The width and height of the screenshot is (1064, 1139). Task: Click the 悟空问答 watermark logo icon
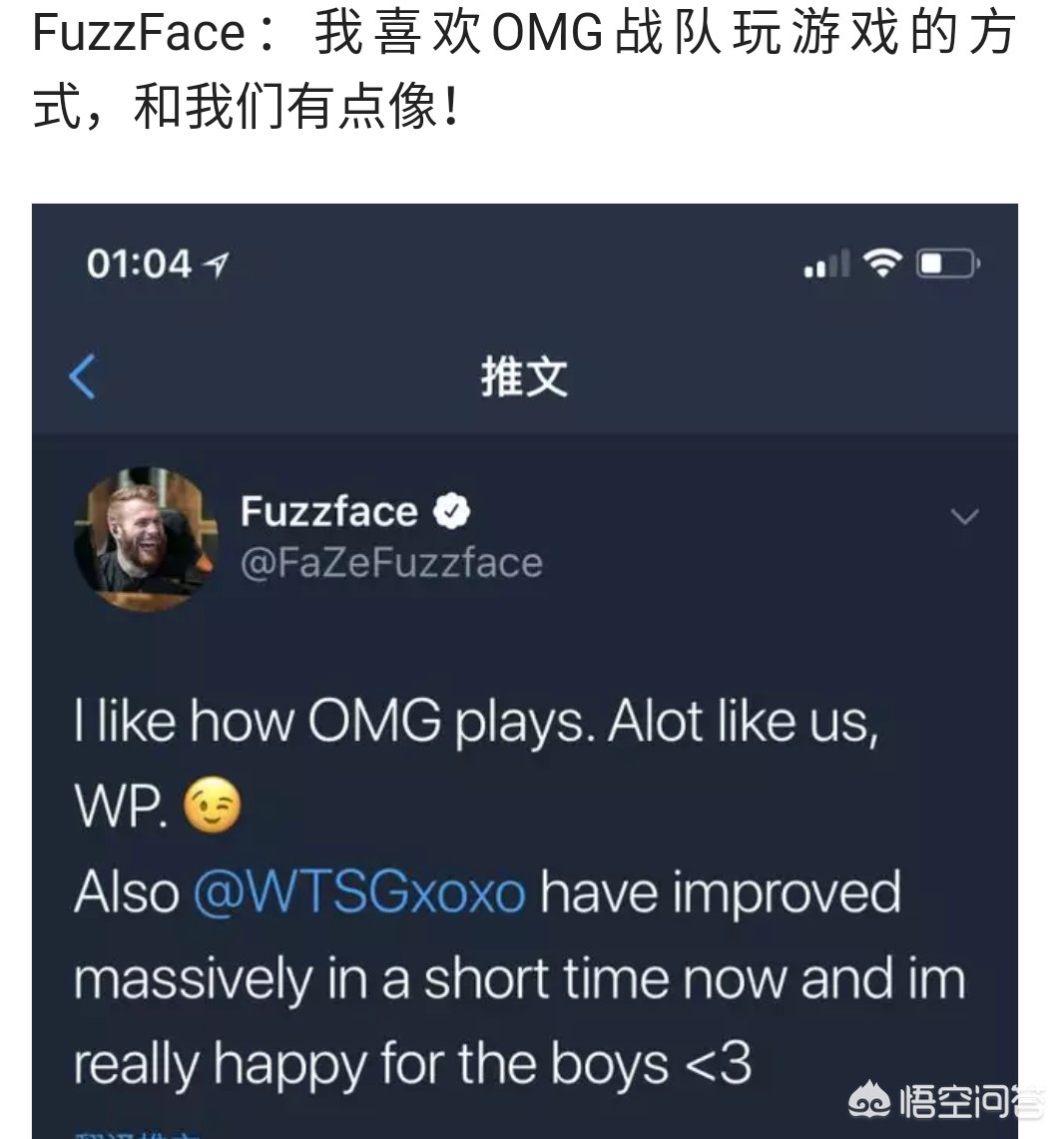coord(869,1100)
